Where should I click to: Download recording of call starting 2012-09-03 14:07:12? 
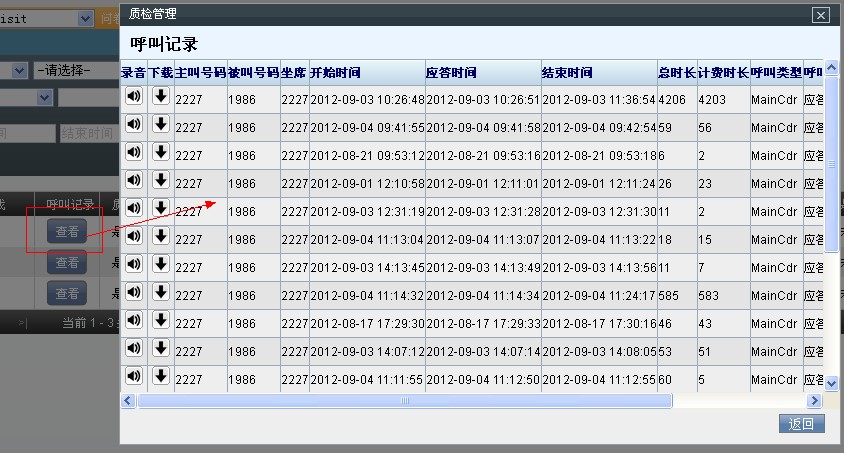click(x=160, y=349)
